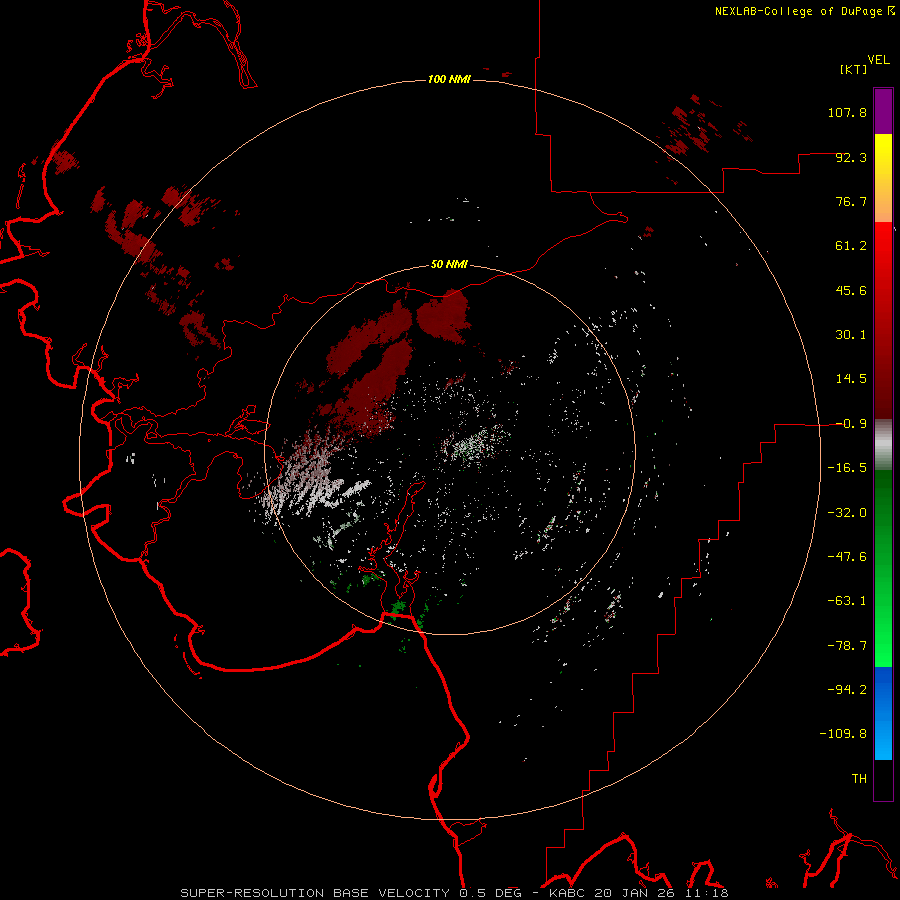
Task: Click the -78.7 velocity scale value
Action: pyautogui.click(x=847, y=646)
